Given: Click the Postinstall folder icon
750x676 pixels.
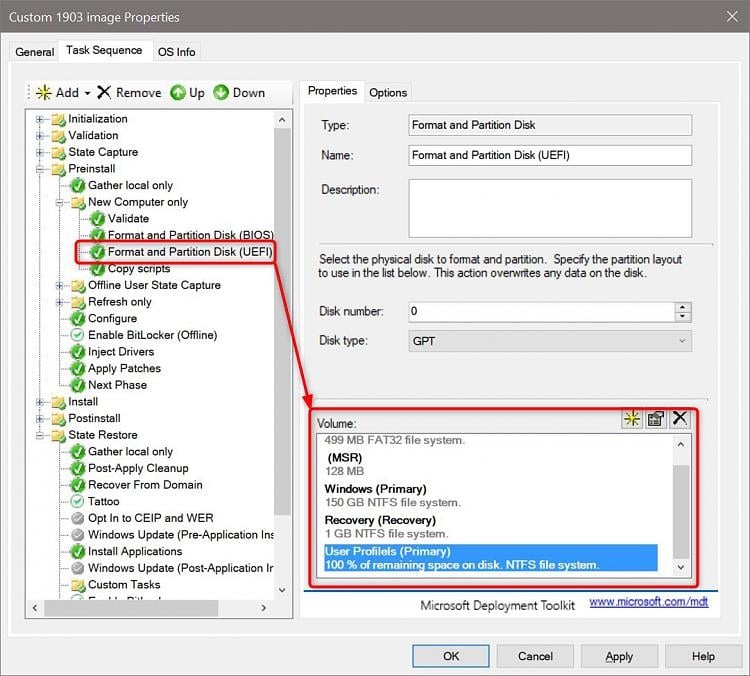Looking at the screenshot, I should [58, 419].
